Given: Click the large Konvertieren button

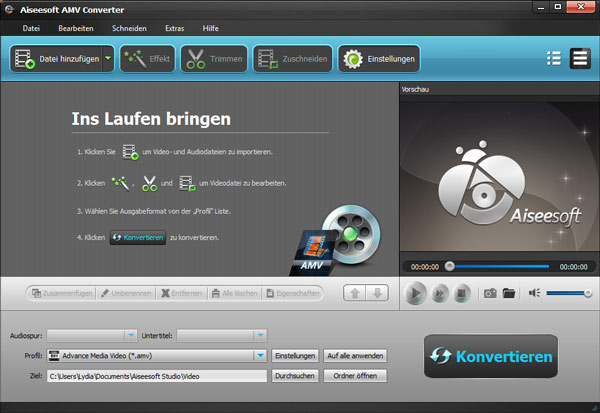Looking at the screenshot, I should click(491, 356).
